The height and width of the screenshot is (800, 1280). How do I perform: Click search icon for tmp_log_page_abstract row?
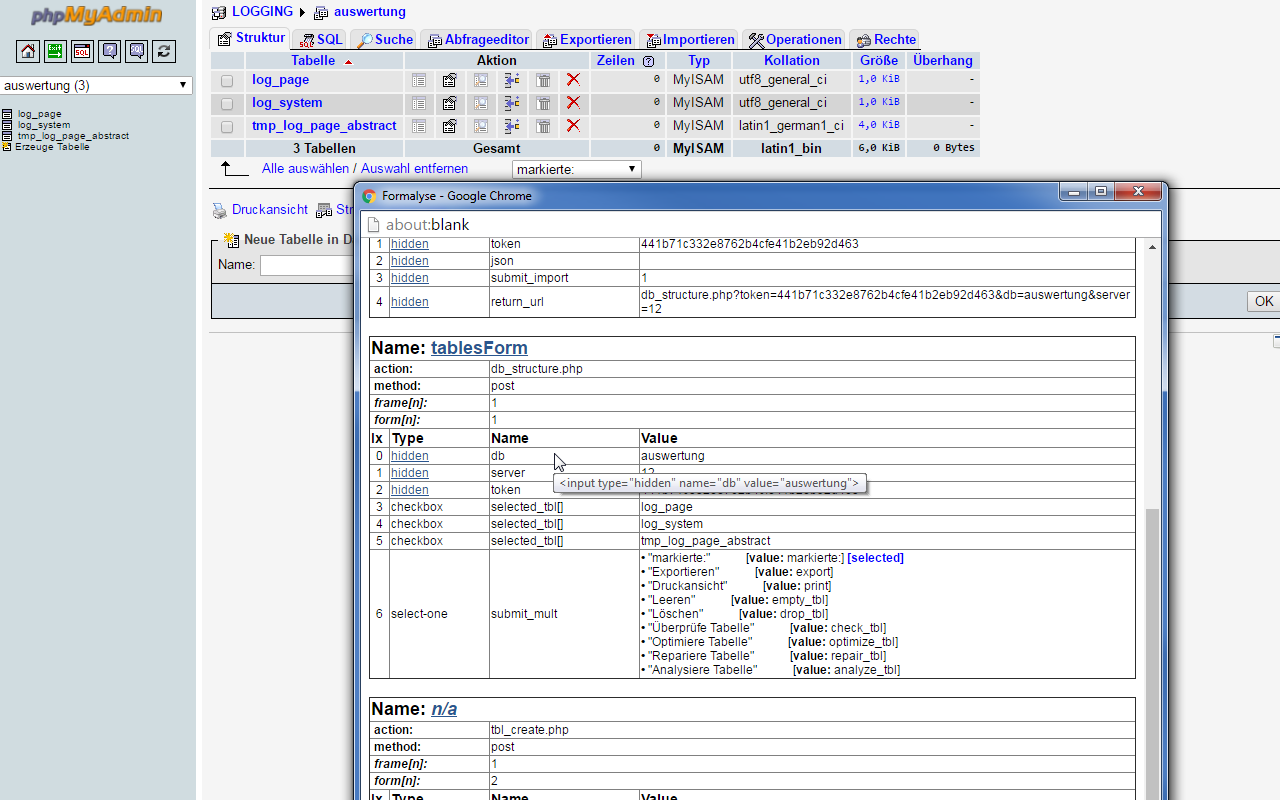pyautogui.click(x=481, y=126)
